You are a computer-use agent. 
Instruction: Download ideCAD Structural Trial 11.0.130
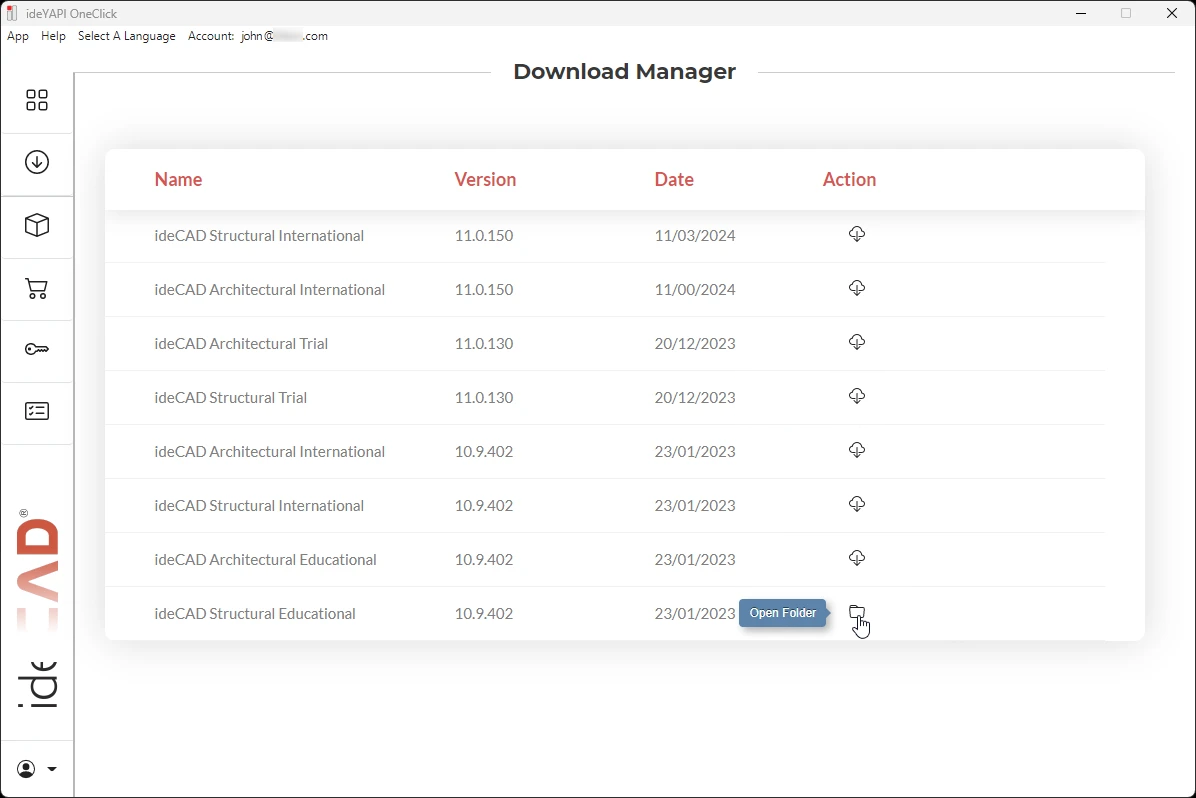point(857,396)
